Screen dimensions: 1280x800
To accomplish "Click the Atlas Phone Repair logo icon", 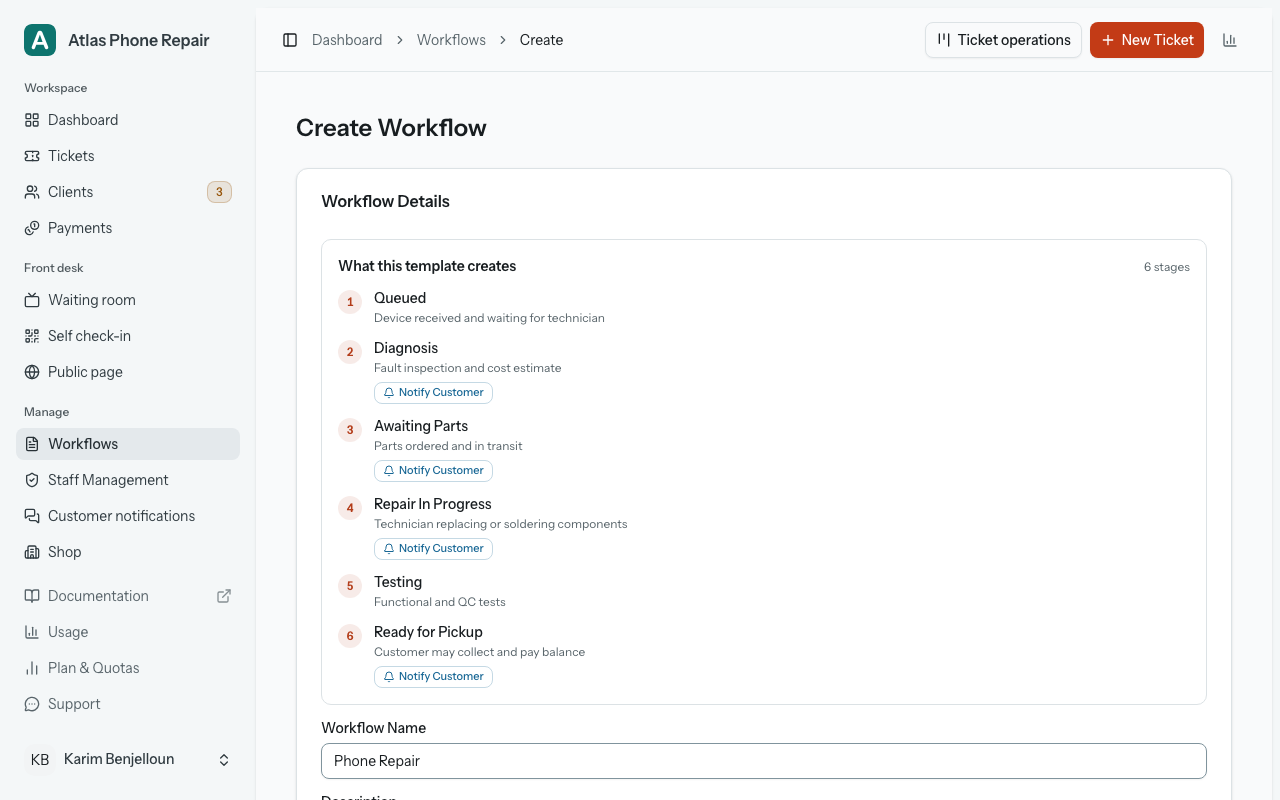I will coord(40,40).
